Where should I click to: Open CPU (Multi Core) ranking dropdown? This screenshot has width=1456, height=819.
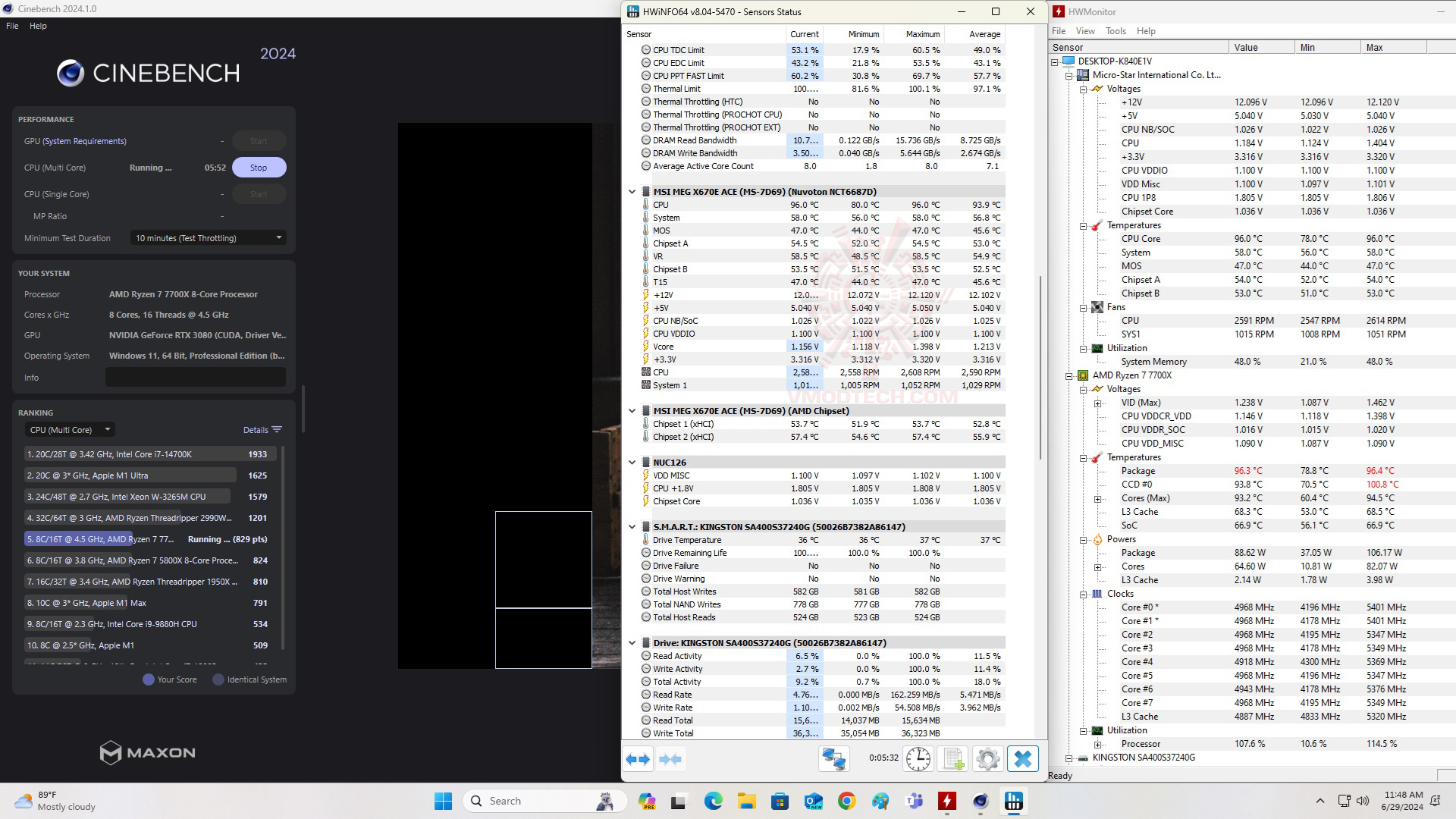[x=70, y=430]
